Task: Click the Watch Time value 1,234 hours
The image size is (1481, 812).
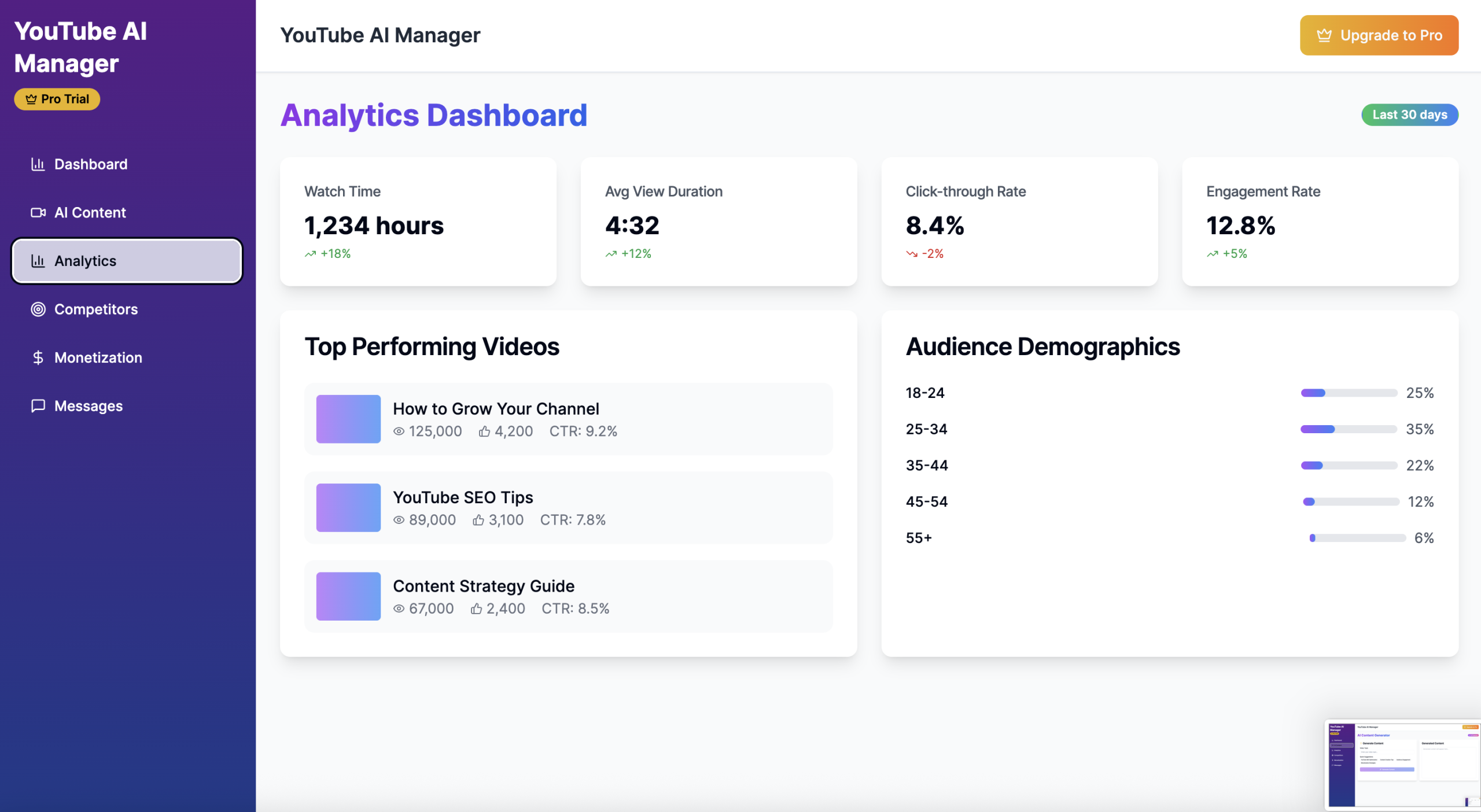Action: pyautogui.click(x=374, y=225)
